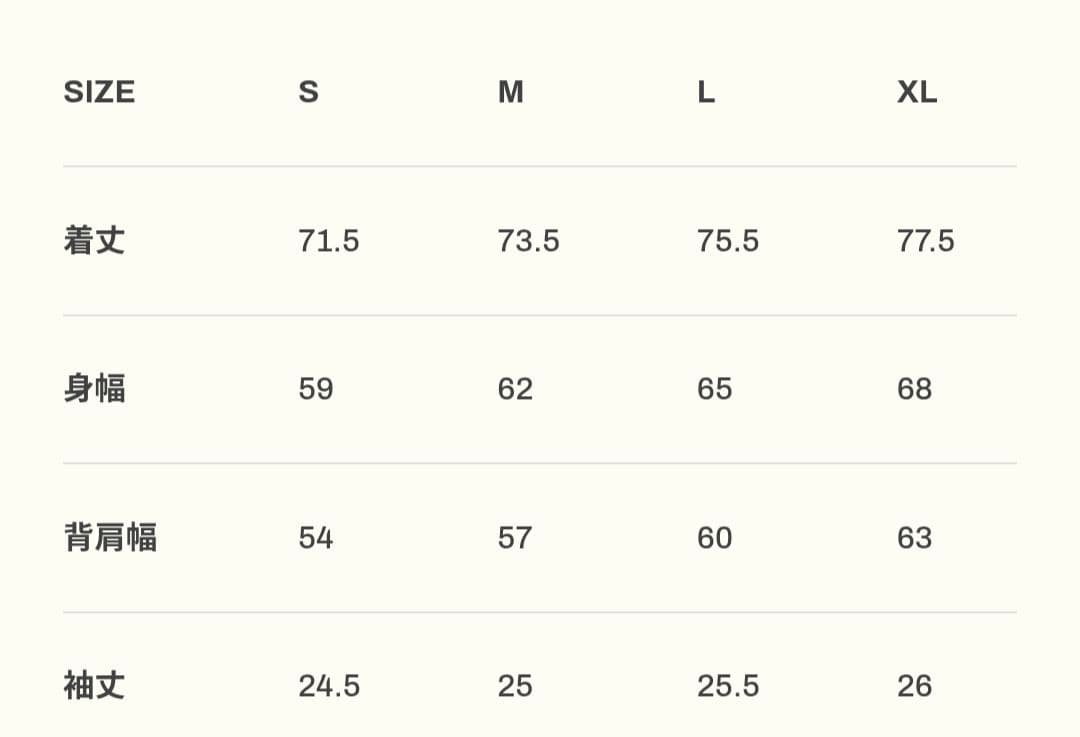Select the 袖丈 row label

click(94, 686)
